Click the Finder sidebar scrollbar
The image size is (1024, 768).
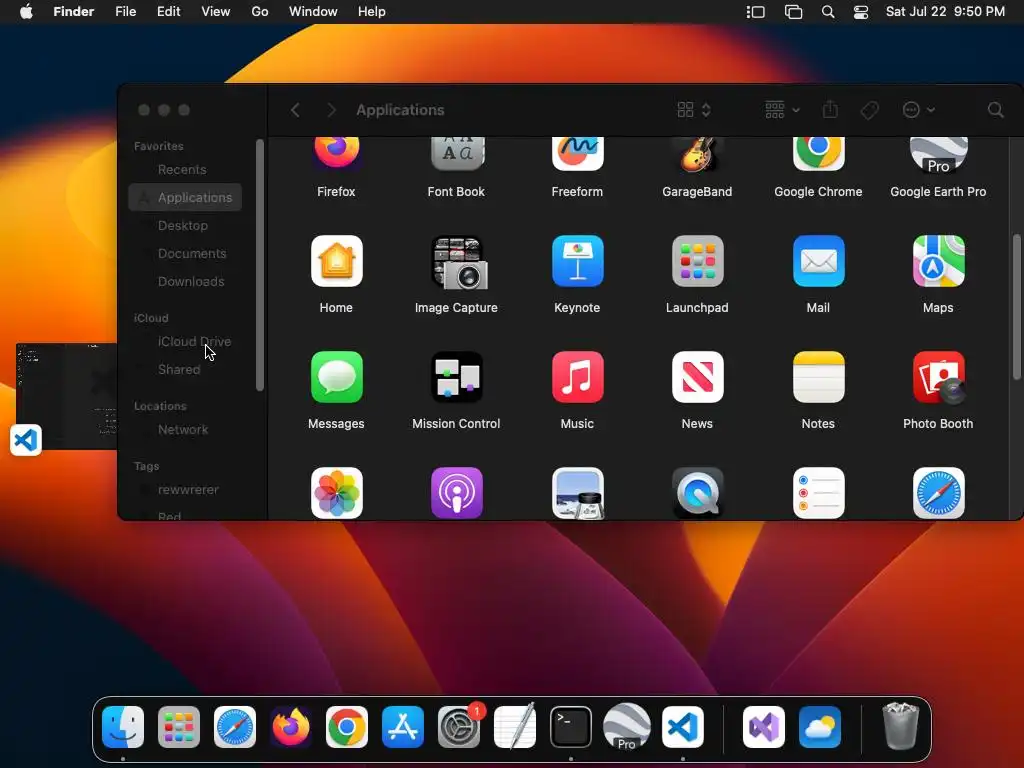[260, 265]
